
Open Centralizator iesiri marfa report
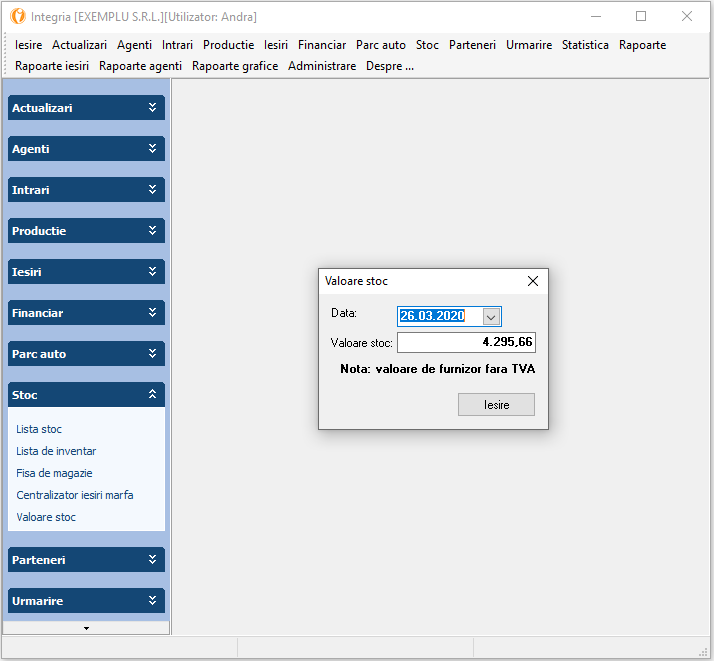[74, 495]
